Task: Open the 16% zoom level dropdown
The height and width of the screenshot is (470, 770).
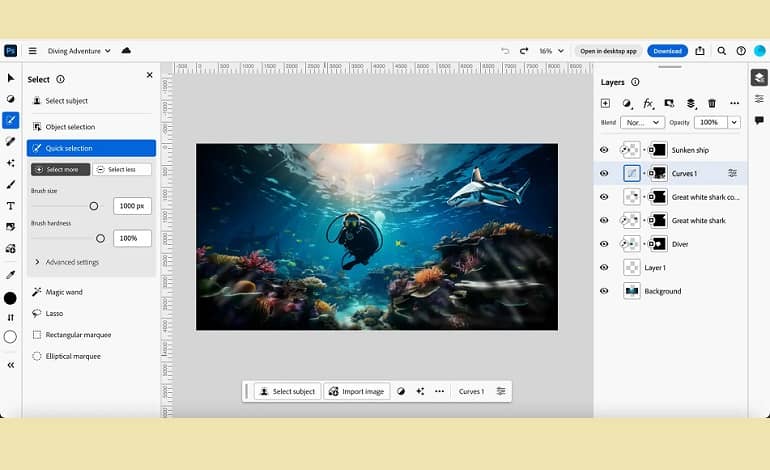Action: click(x=551, y=51)
